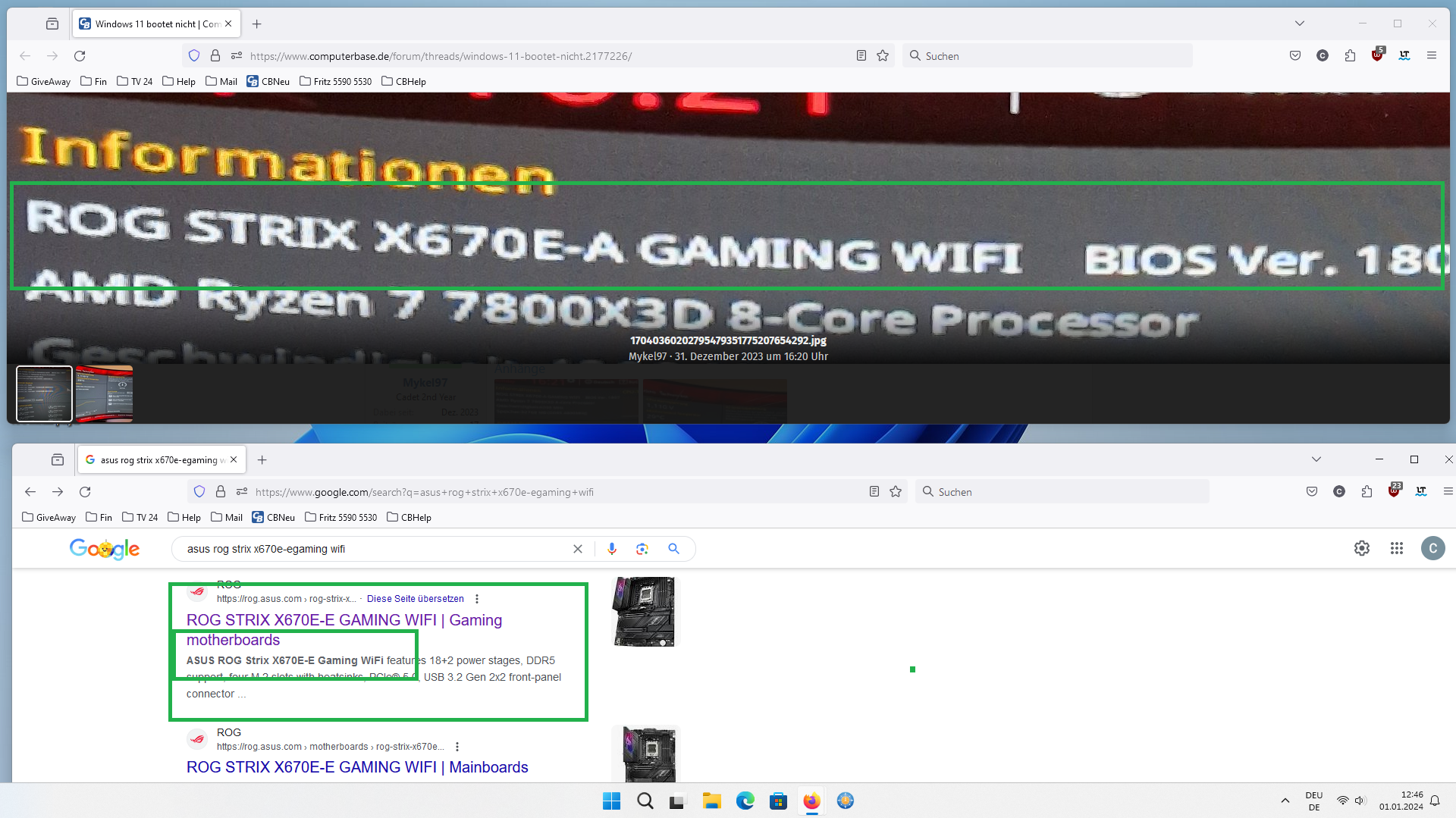Open hamburger menu in ComputerBase window

pos(1432,55)
